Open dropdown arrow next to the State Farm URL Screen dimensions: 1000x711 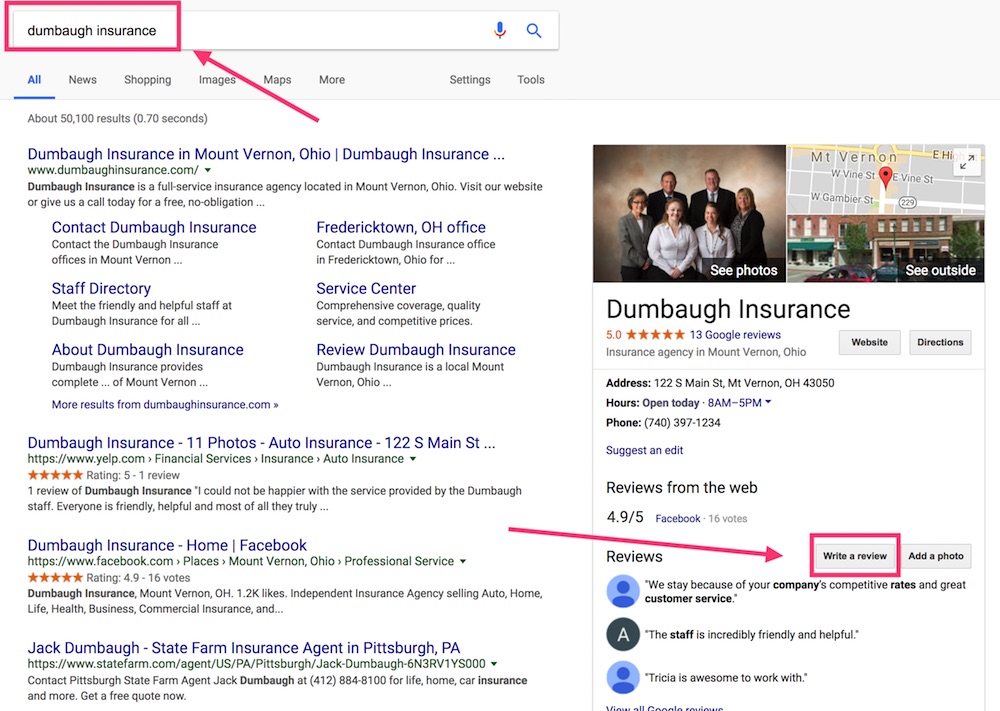(x=494, y=664)
